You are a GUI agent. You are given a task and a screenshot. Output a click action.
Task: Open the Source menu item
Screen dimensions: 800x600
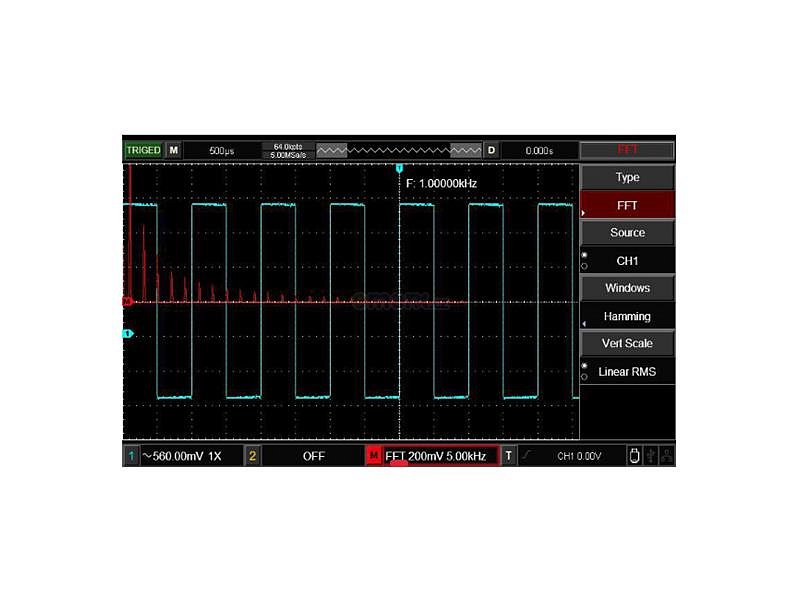[x=627, y=232]
